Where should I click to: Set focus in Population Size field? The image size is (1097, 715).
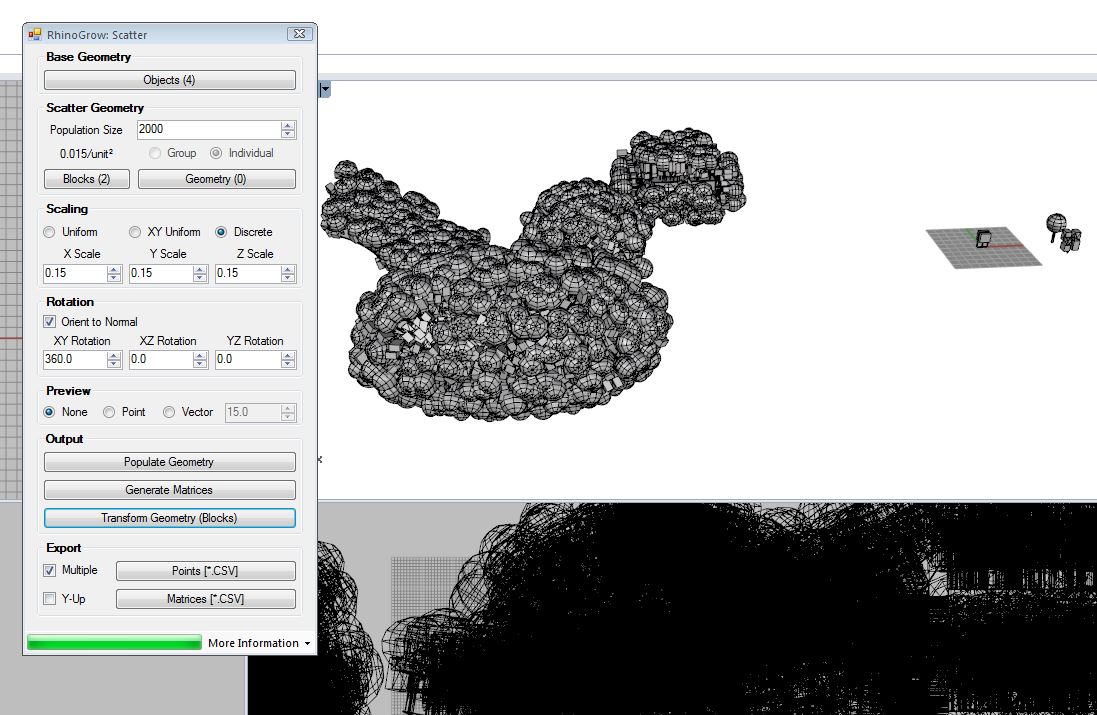click(208, 129)
